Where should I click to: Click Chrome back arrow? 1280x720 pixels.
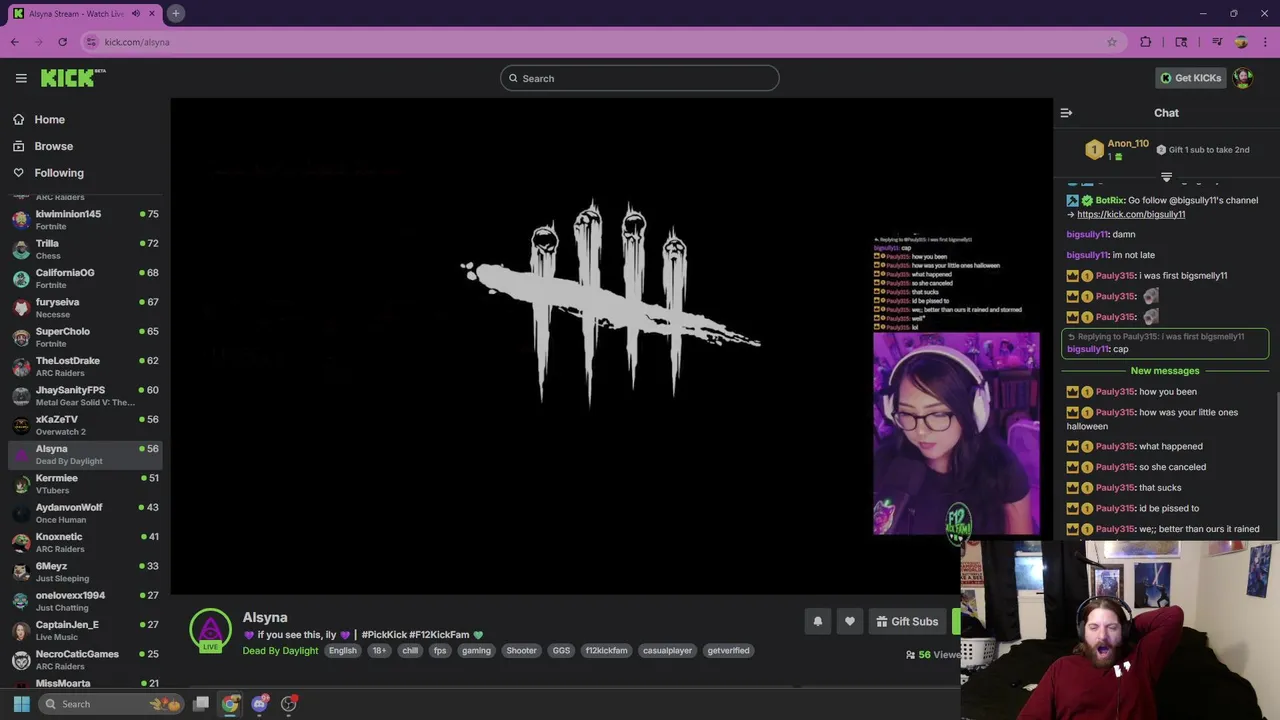tap(15, 42)
